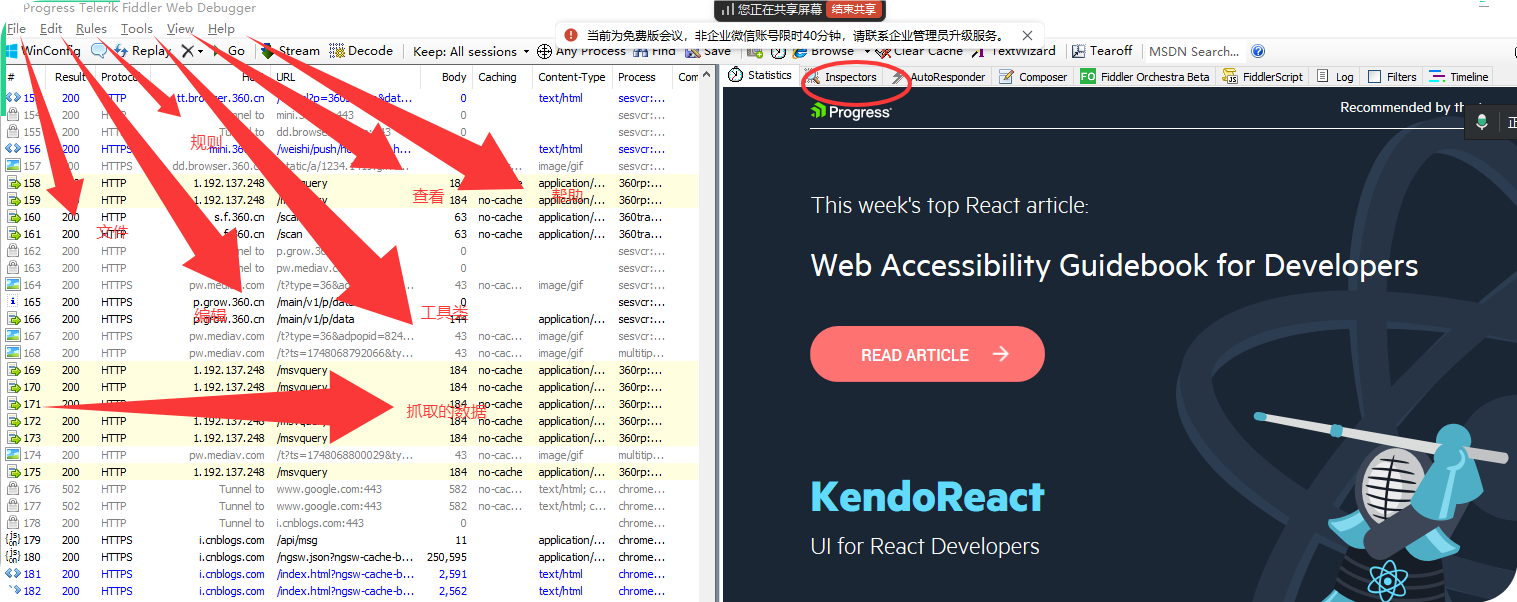
Task: Switch to the Log tab
Action: tap(1335, 77)
